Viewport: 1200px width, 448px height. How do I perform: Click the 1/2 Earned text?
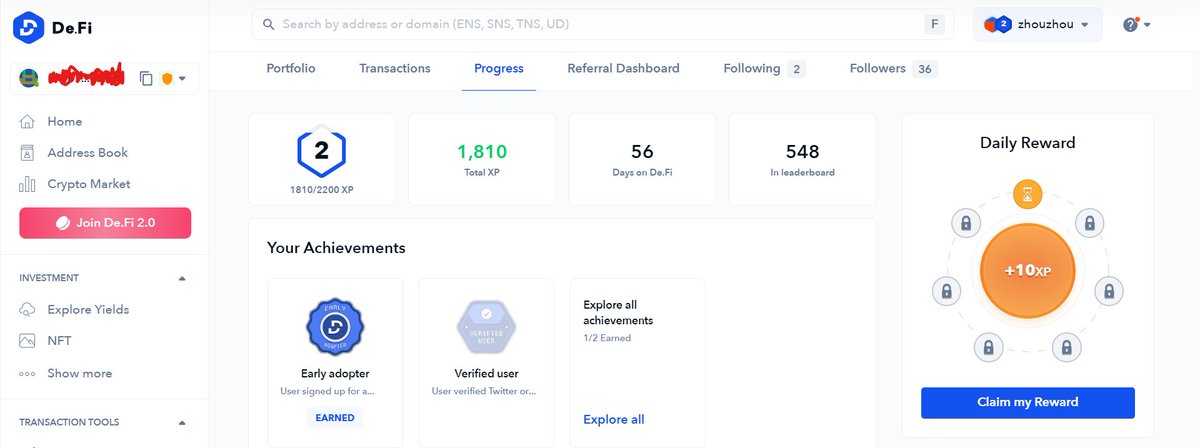click(x=607, y=338)
